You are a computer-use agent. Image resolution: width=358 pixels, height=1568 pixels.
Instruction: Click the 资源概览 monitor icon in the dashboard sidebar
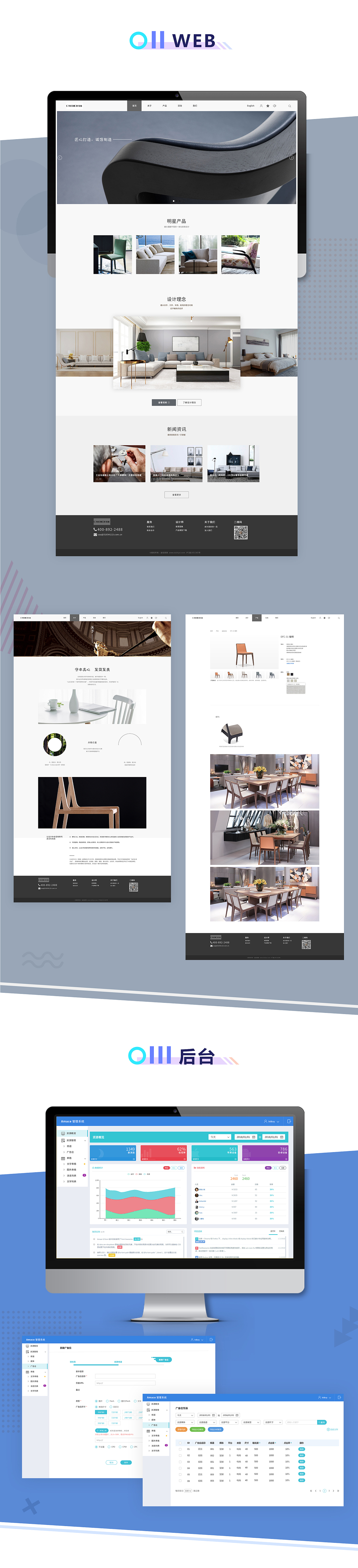pyautogui.click(x=63, y=1133)
